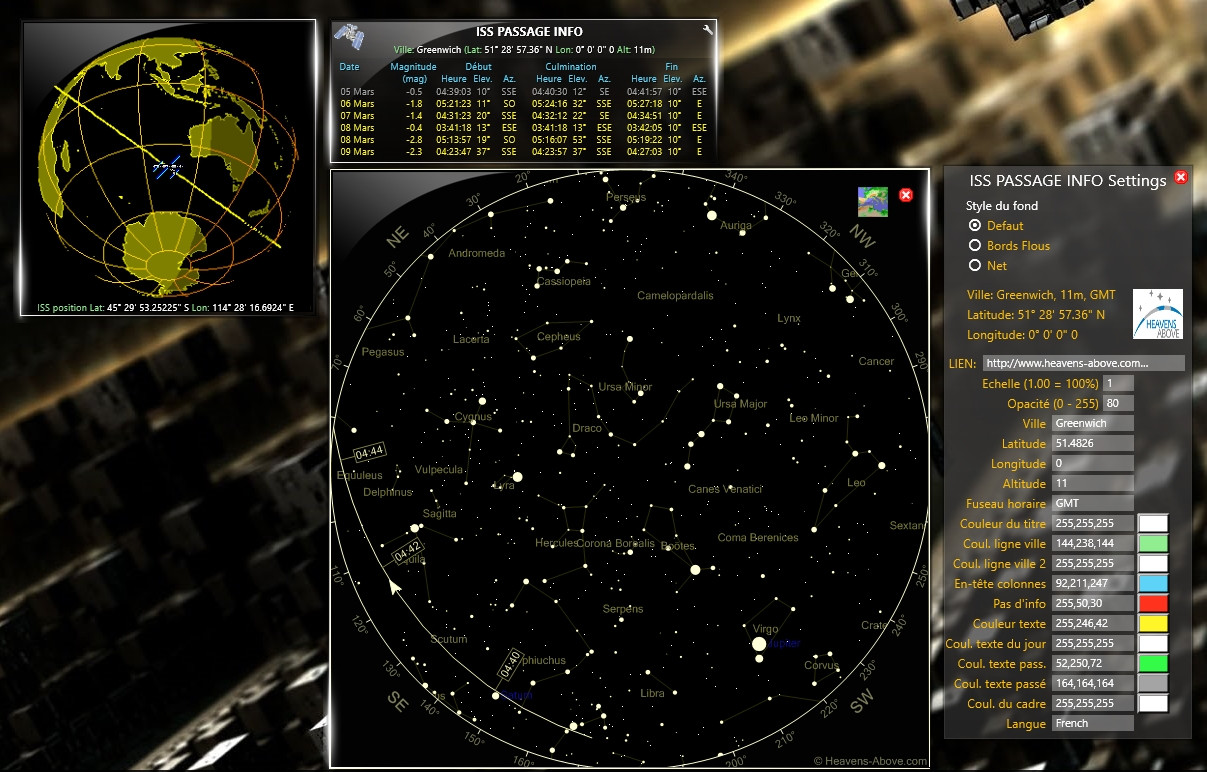Click the LIEN heavens-above URL field
The height and width of the screenshot is (772, 1207).
1084,363
